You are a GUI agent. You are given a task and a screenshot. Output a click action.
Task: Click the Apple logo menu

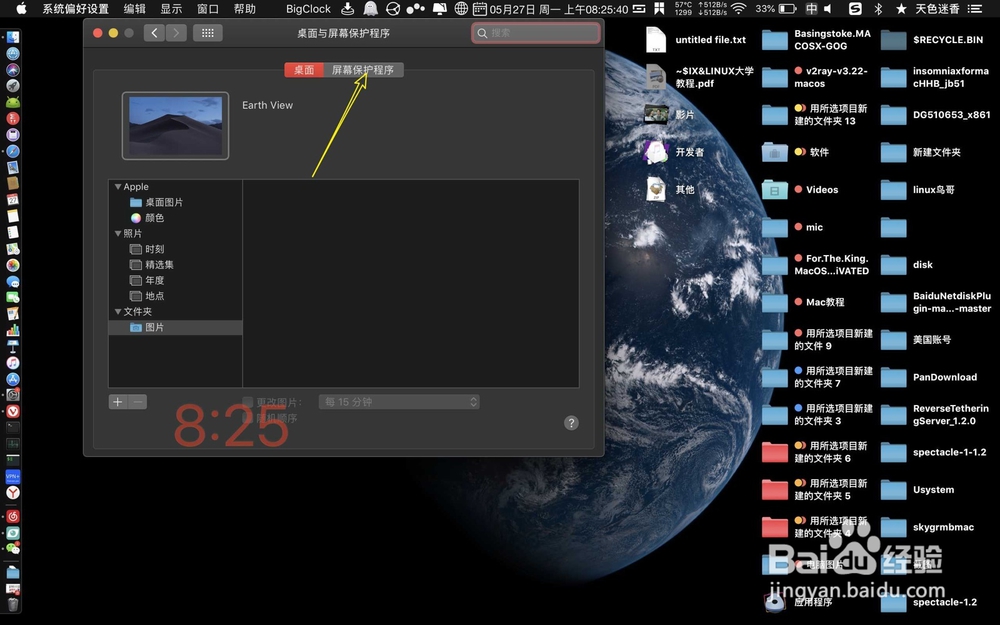[x=21, y=8]
